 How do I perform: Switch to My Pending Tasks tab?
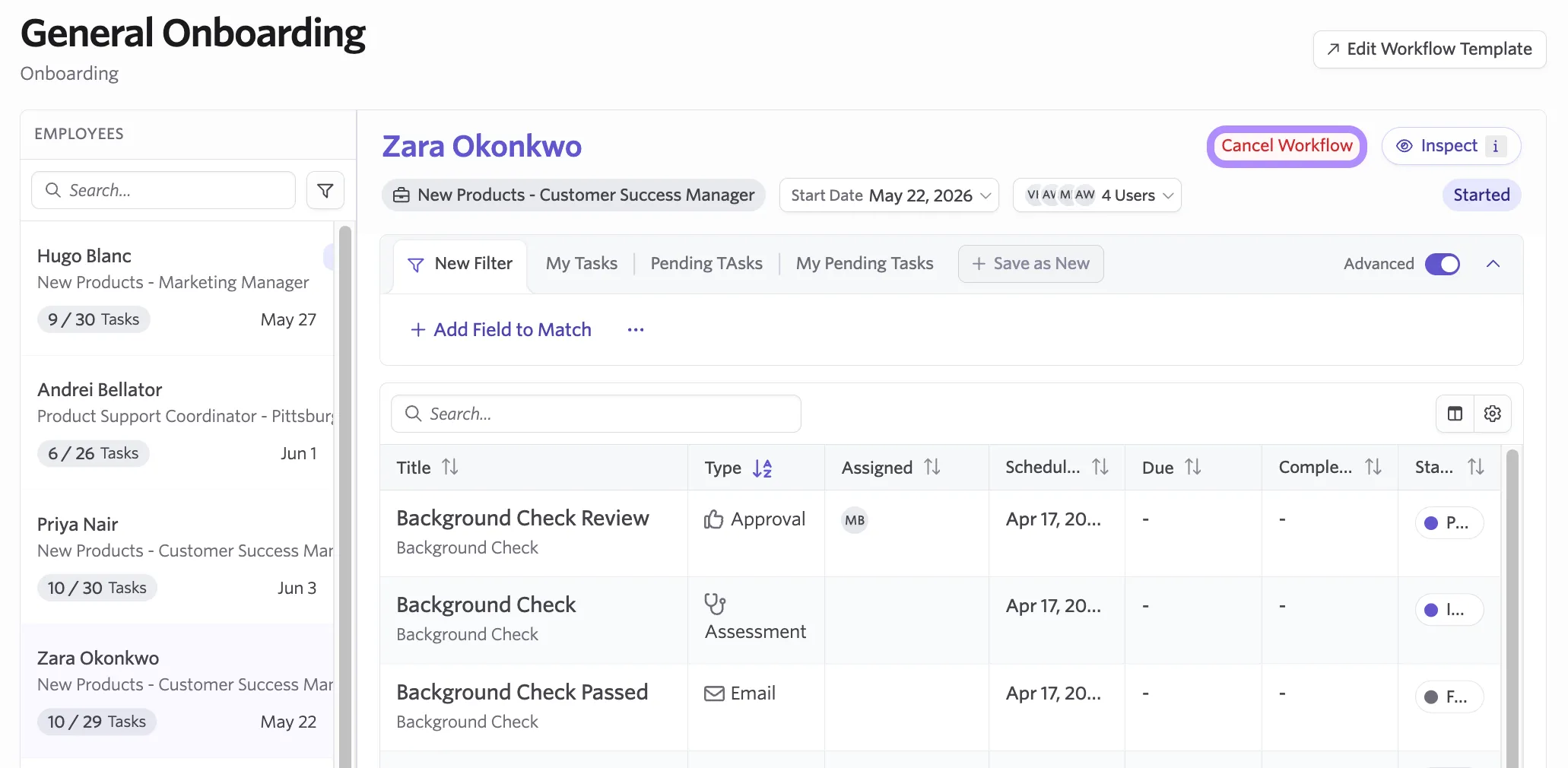click(x=865, y=264)
